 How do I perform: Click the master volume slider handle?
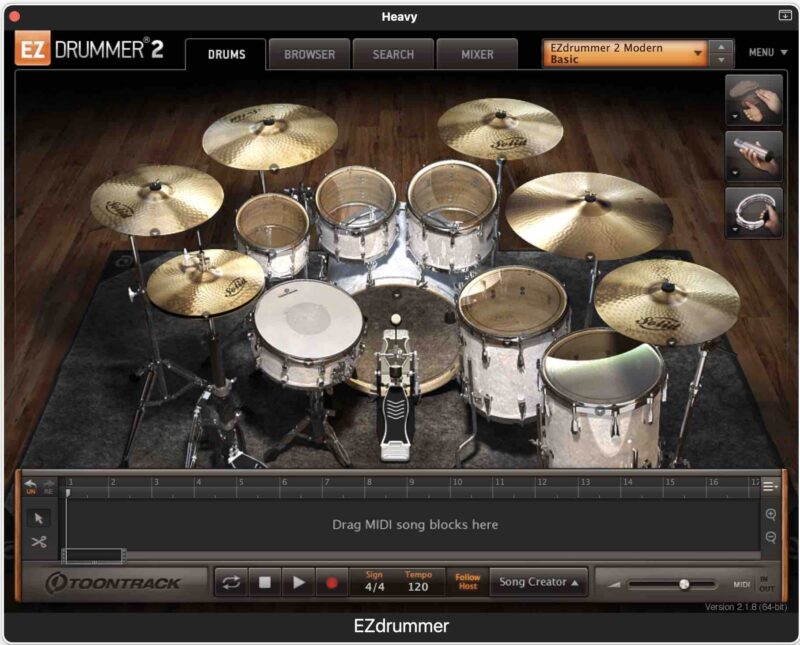(x=684, y=584)
